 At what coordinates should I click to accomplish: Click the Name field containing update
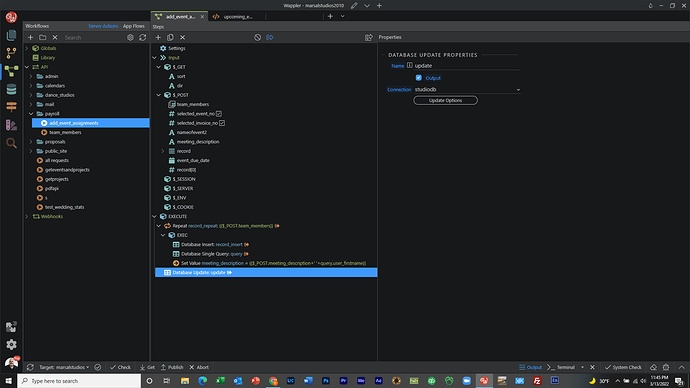[x=467, y=66]
